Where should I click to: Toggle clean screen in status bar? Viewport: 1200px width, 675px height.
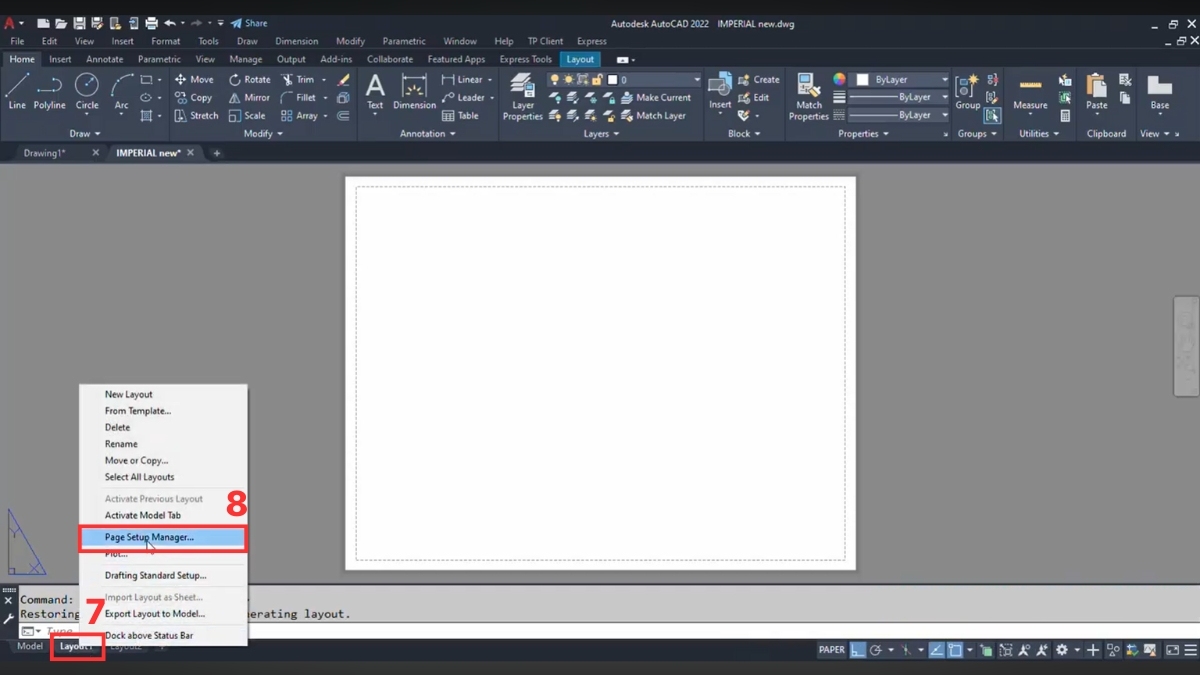click(x=1172, y=650)
